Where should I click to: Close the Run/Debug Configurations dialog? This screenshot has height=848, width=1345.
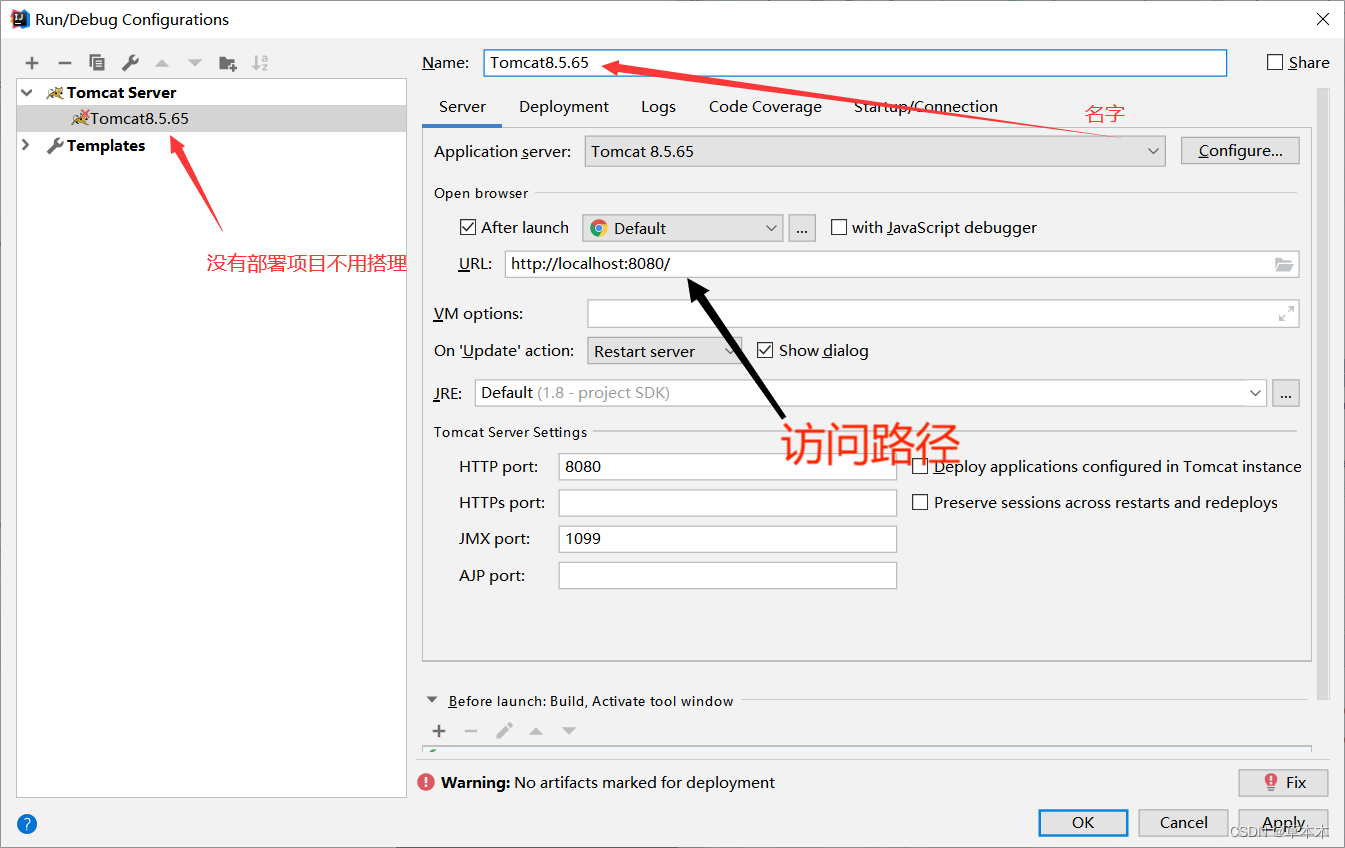[1322, 19]
